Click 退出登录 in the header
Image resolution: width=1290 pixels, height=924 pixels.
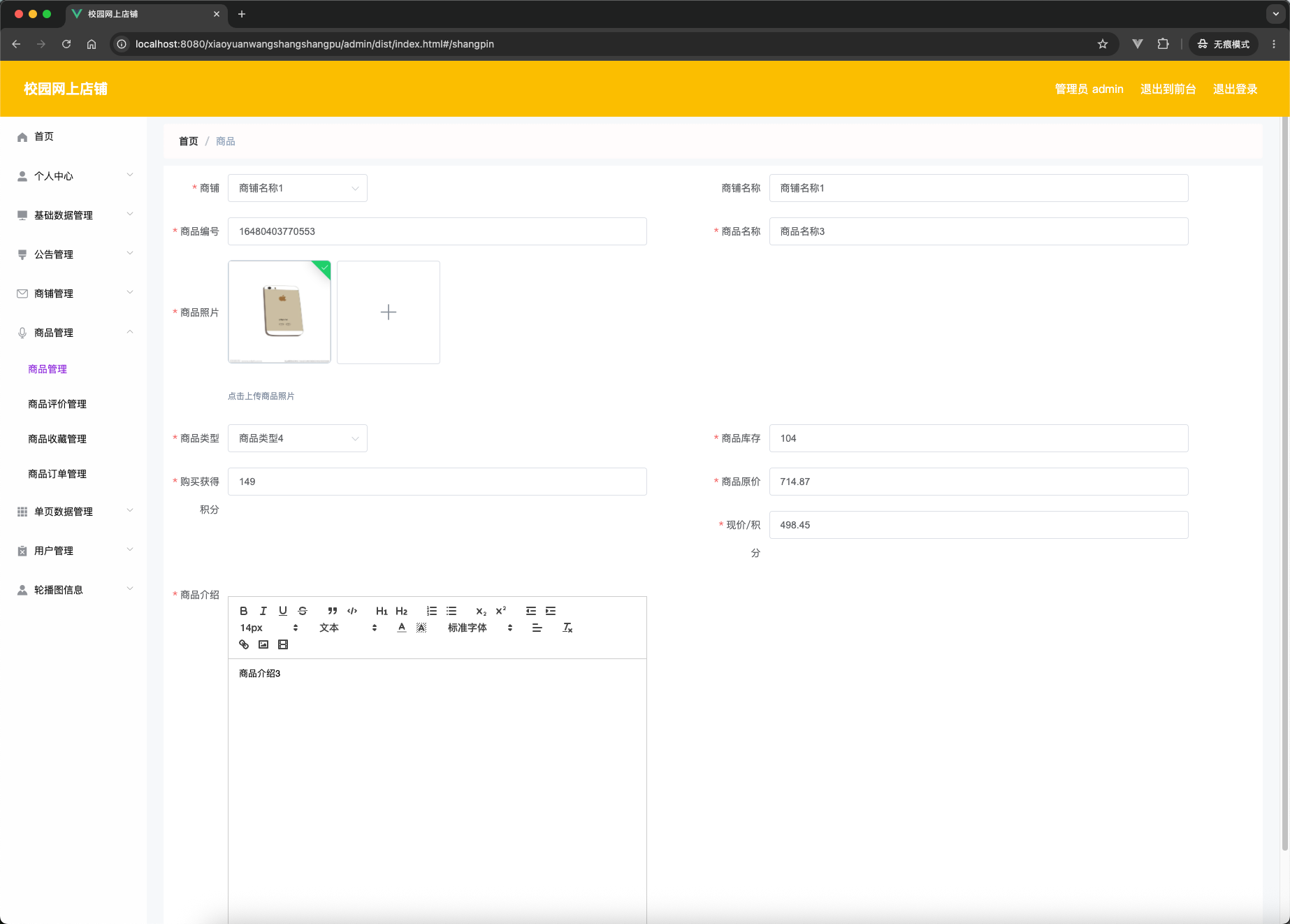tap(1235, 89)
